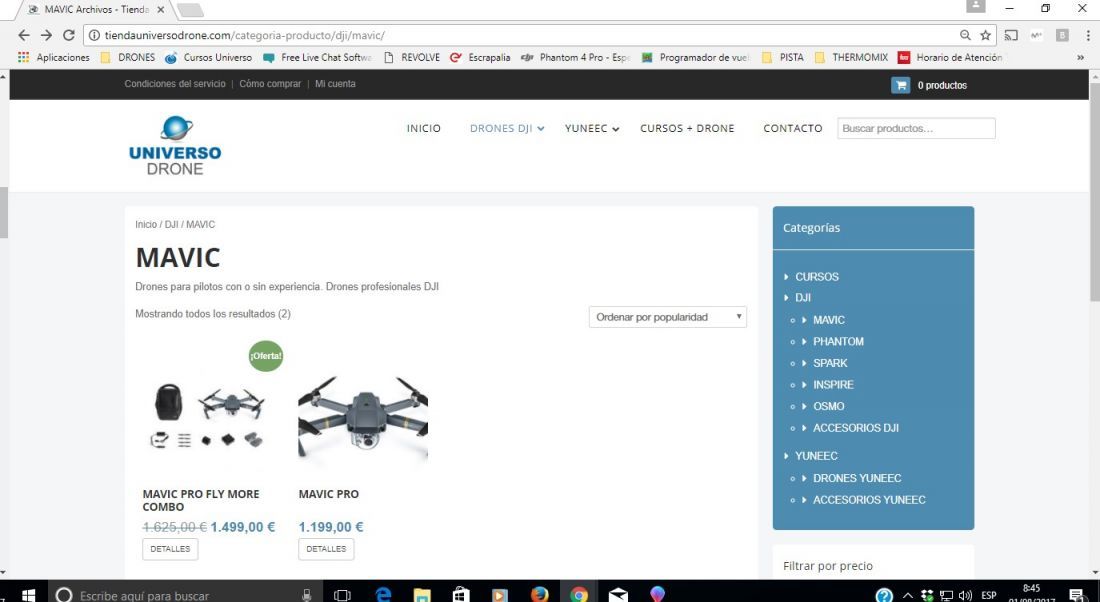
Task: Launch Microsoft Edge from the taskbar
Action: (383, 595)
